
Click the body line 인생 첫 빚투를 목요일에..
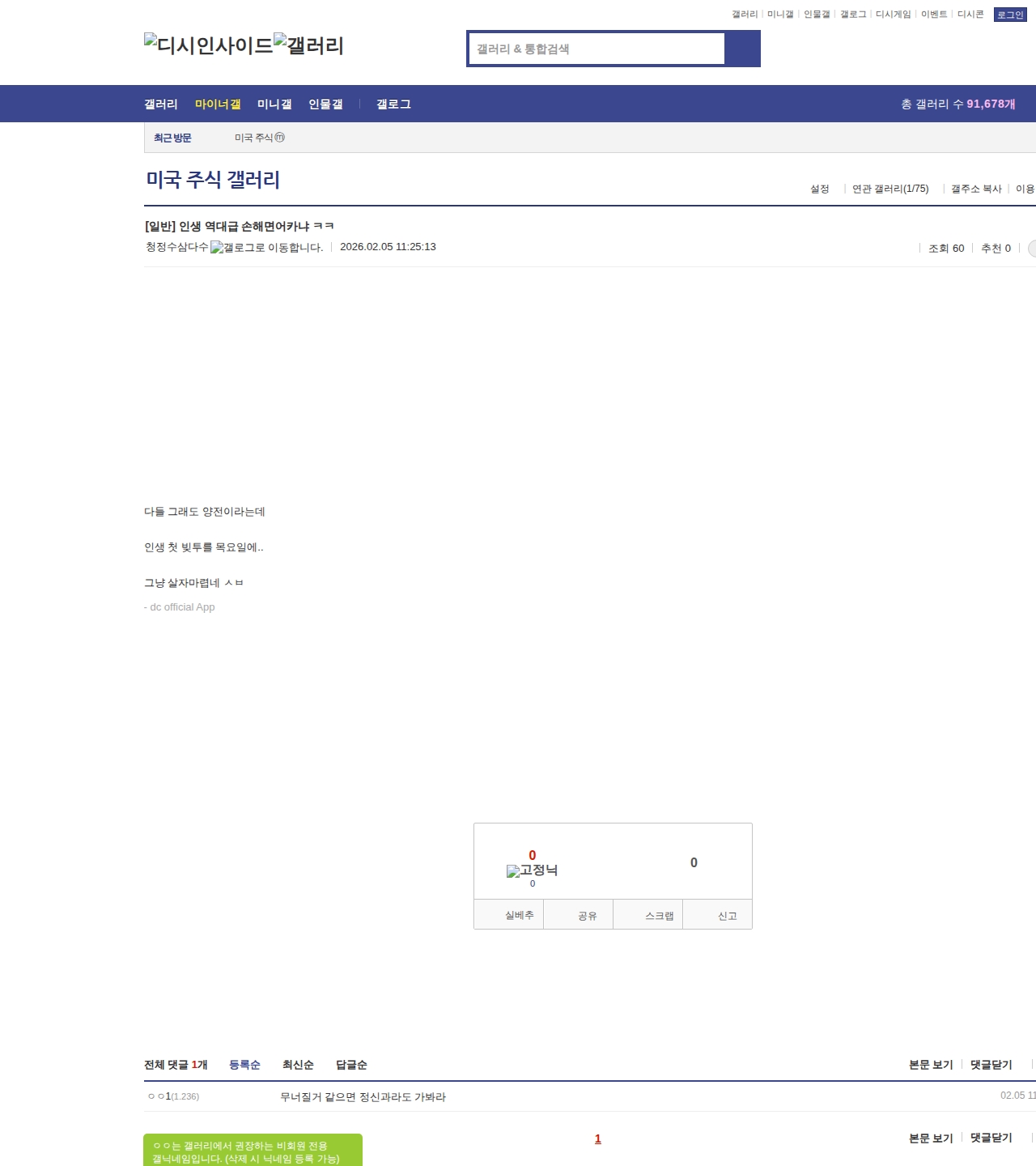click(204, 547)
